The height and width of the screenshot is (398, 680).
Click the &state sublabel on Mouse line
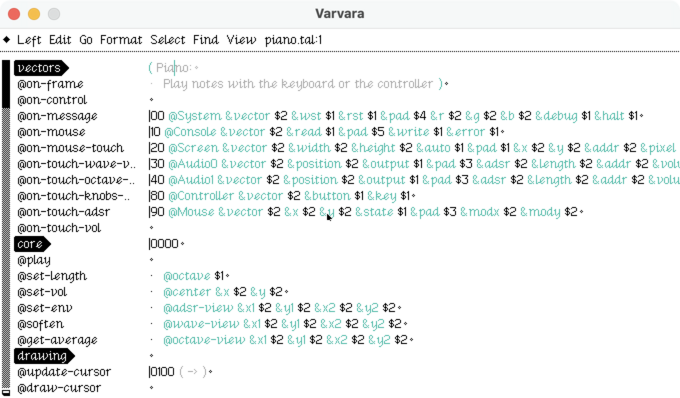tap(374, 212)
